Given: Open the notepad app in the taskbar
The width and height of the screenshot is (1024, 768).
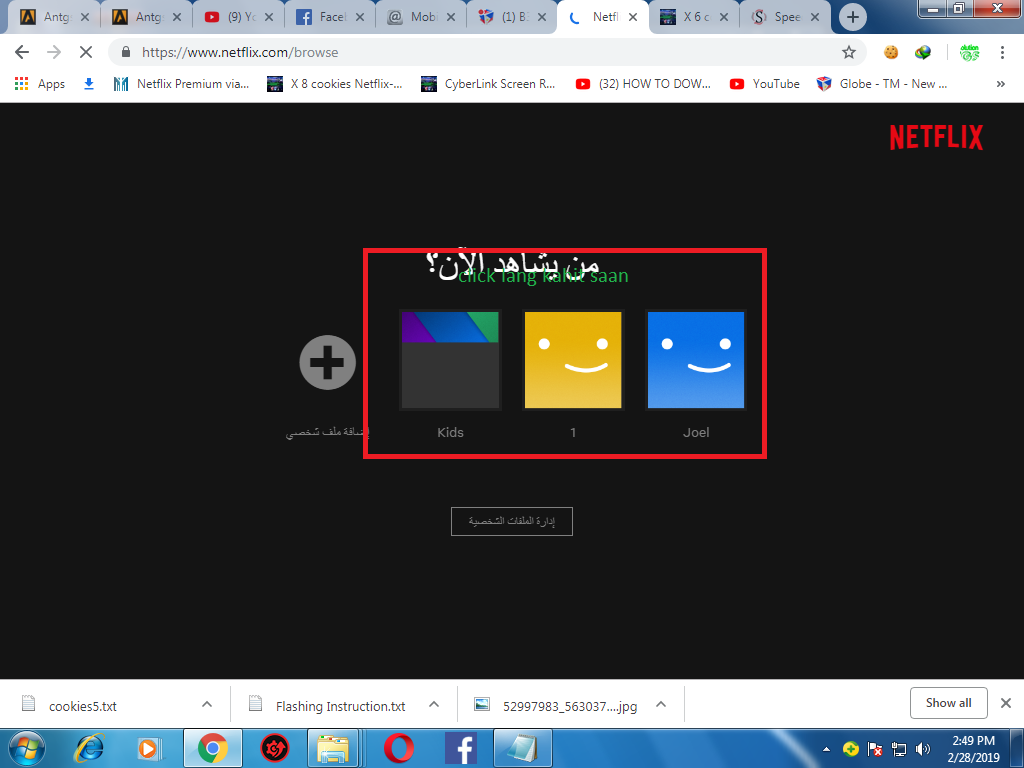Looking at the screenshot, I should [522, 748].
